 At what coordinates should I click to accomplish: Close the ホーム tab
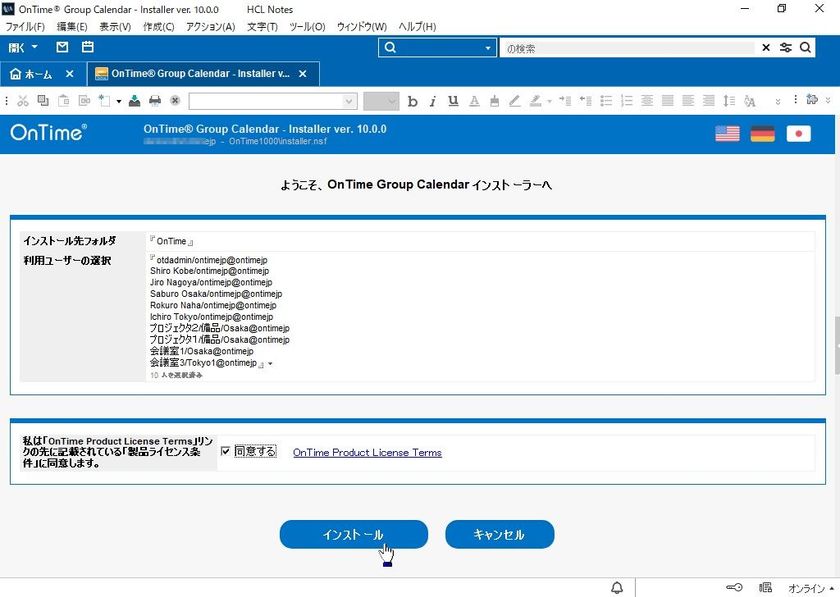pos(70,74)
